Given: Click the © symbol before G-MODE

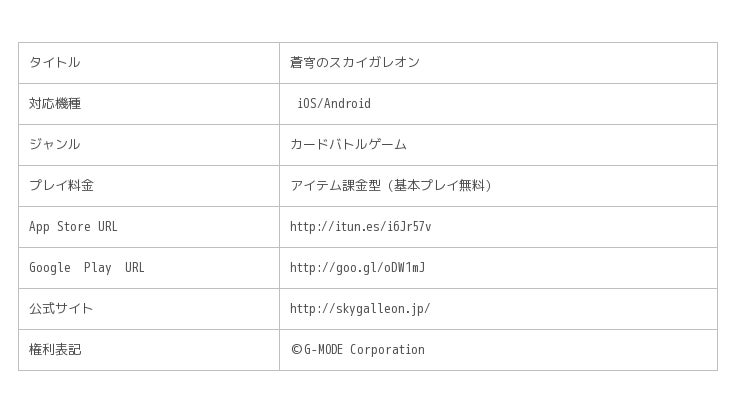Looking at the screenshot, I should point(296,350).
